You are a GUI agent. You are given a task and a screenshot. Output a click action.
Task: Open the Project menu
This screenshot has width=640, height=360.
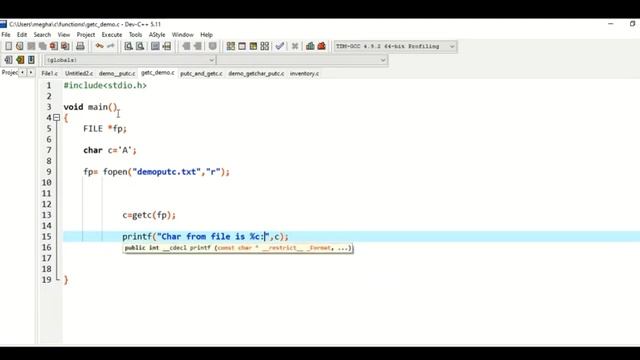click(x=86, y=35)
